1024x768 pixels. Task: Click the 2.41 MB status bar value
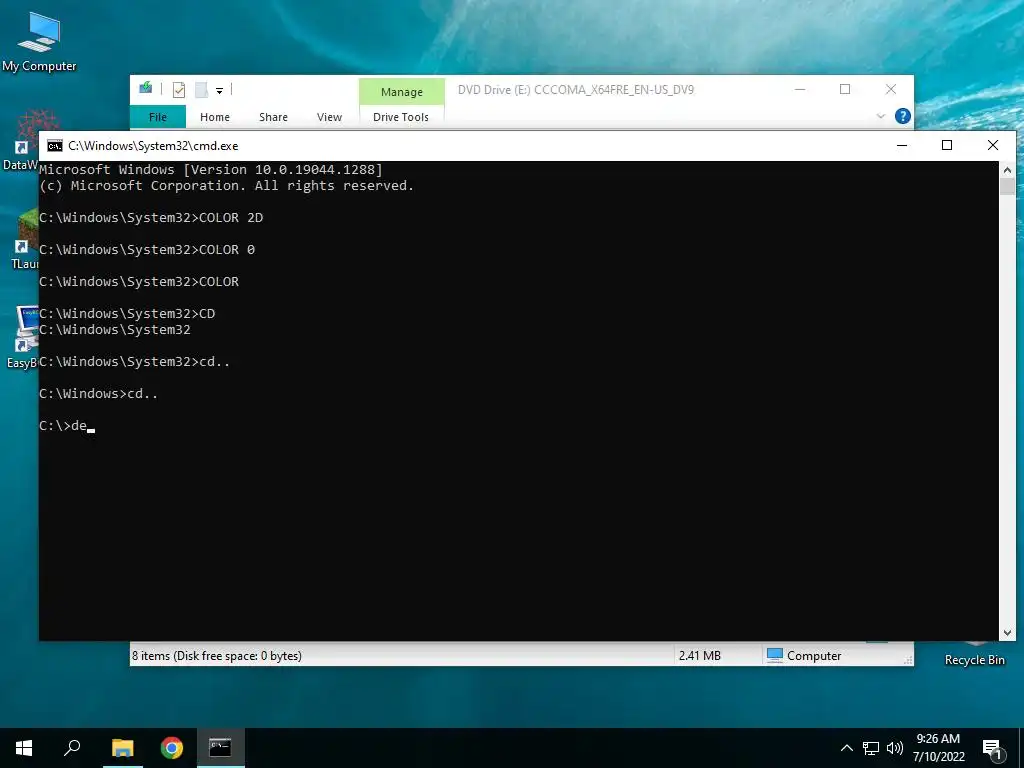coord(699,656)
